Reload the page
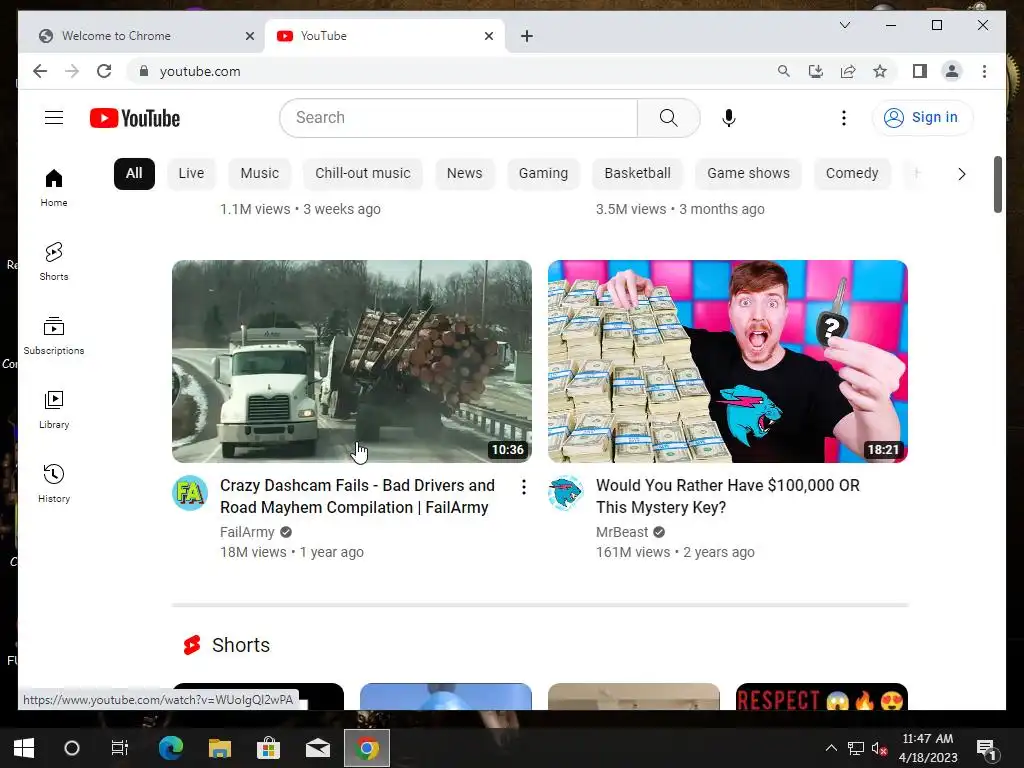Image resolution: width=1024 pixels, height=768 pixels. click(x=104, y=71)
